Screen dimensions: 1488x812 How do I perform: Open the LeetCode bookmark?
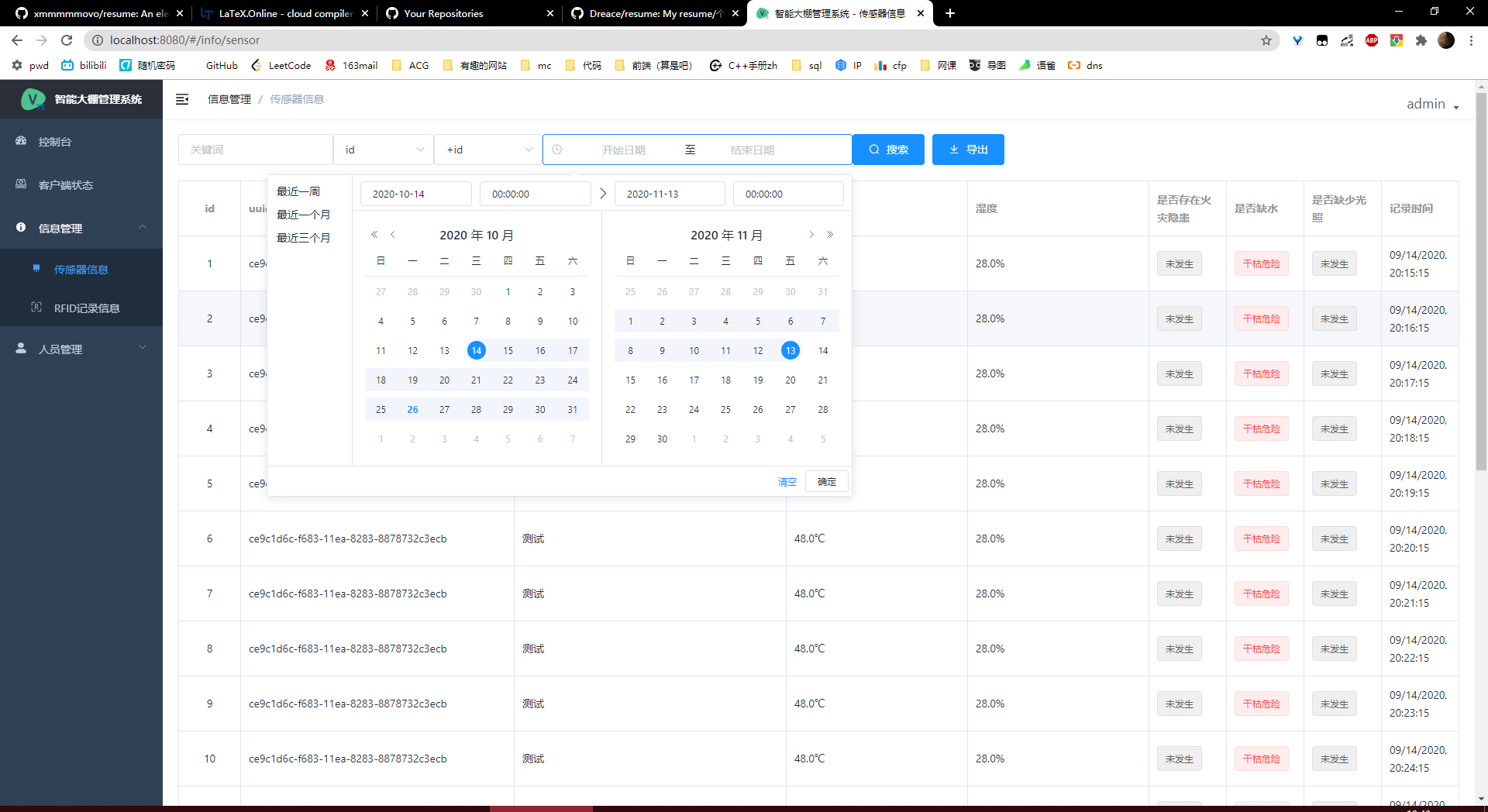(x=281, y=65)
